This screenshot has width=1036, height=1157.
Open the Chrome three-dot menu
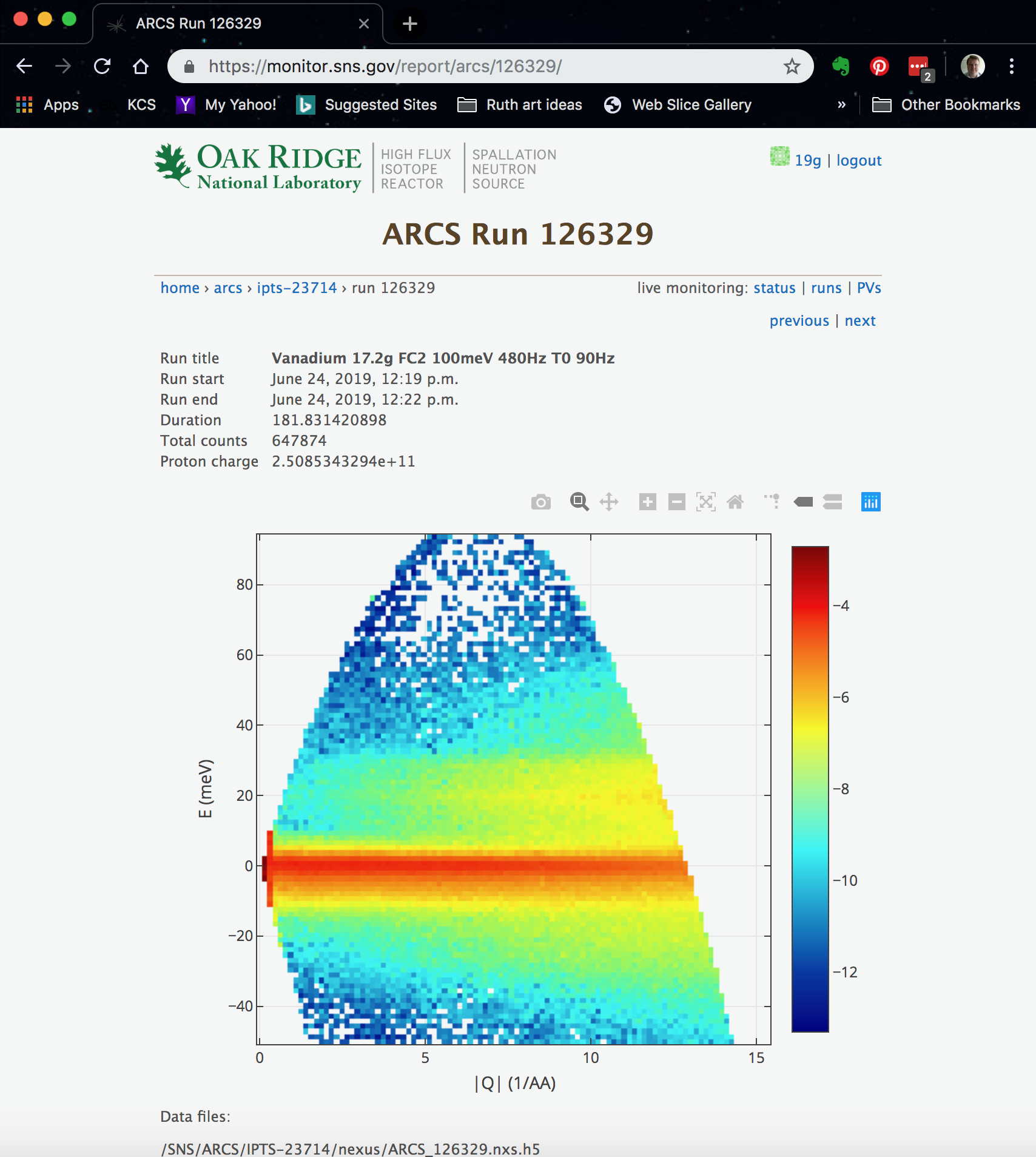click(1011, 66)
